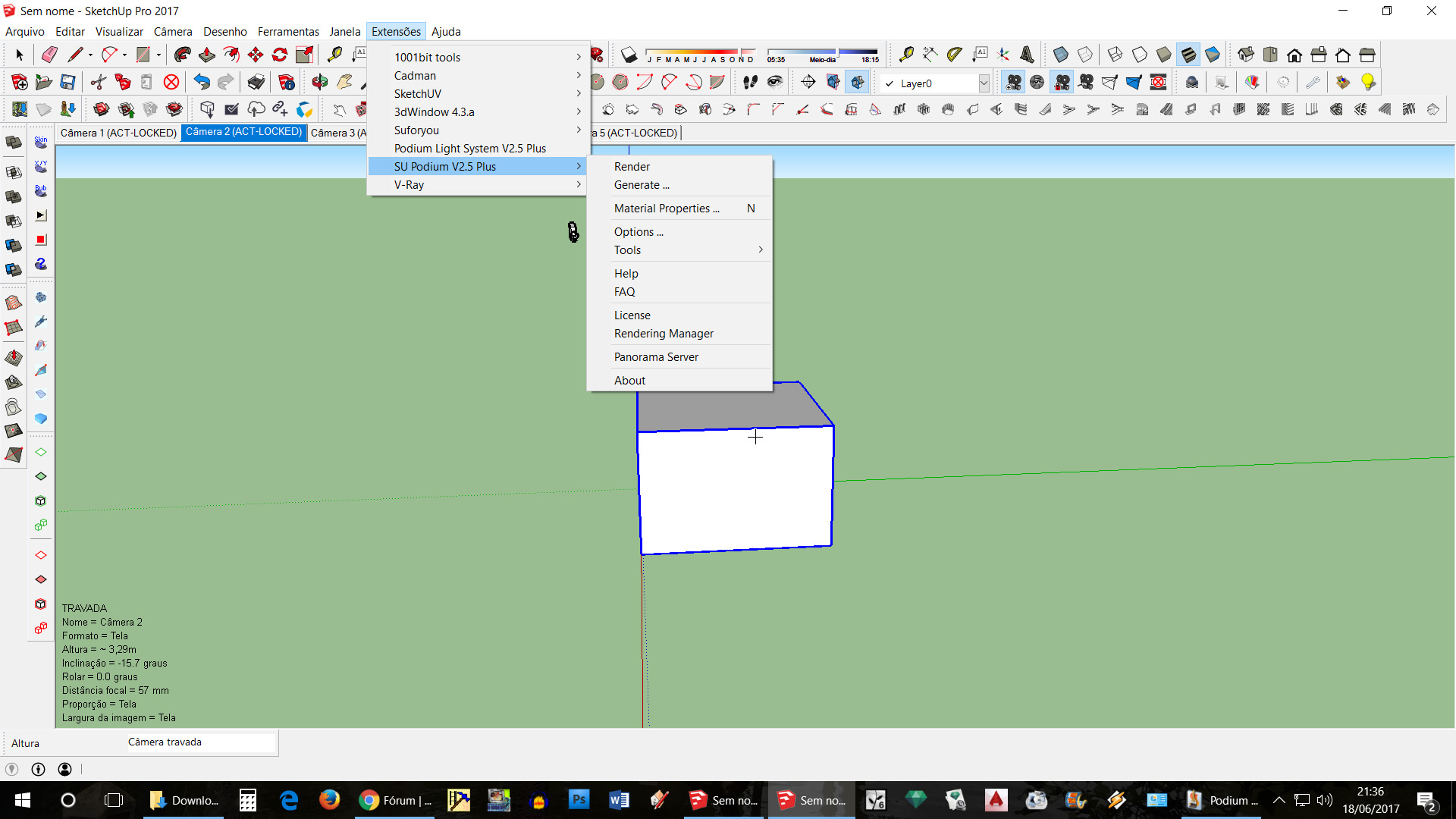Image resolution: width=1456 pixels, height=819 pixels.
Task: Click the Print icon
Action: click(256, 82)
